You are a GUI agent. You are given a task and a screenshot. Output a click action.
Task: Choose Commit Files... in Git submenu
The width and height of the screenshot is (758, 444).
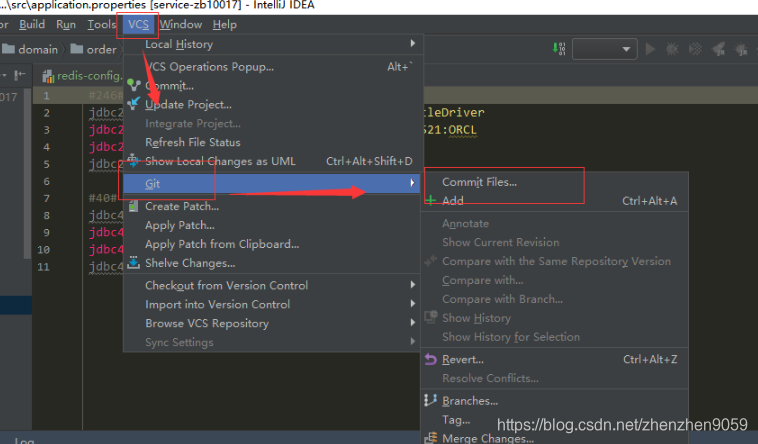tap(554, 182)
